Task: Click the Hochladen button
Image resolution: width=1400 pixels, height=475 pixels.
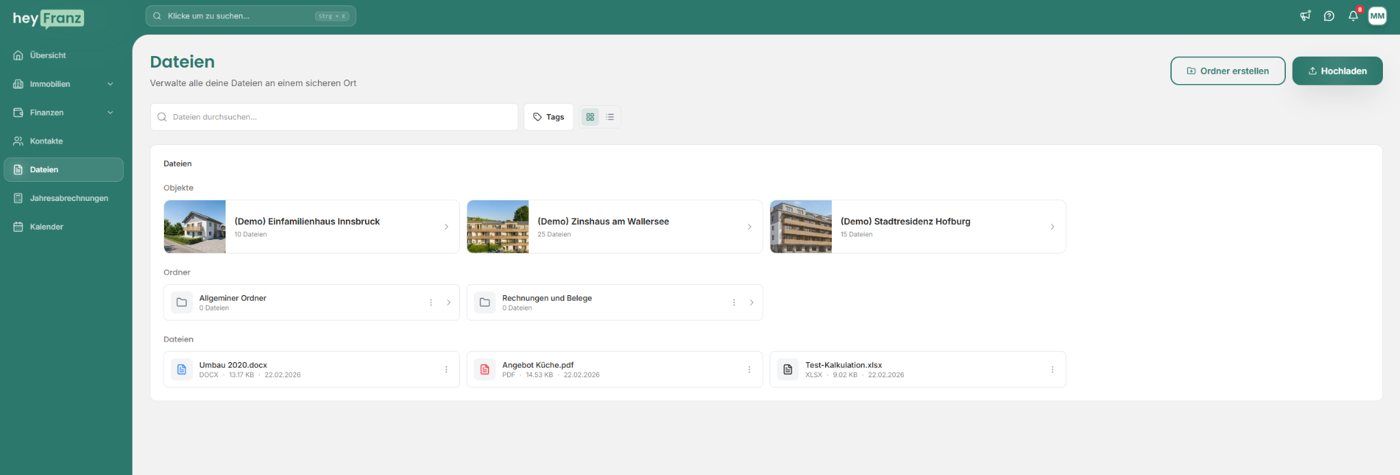Action: [x=1337, y=71]
